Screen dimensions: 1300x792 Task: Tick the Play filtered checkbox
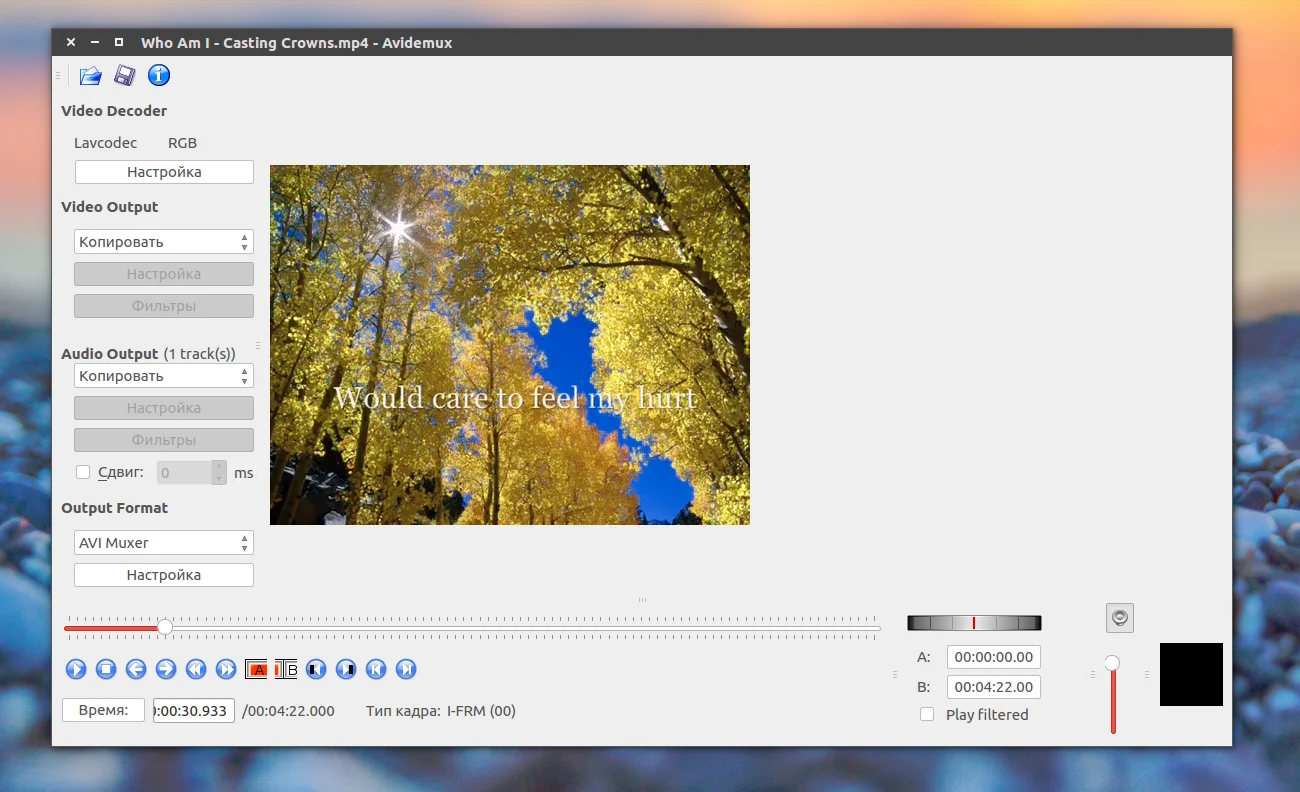[x=927, y=714]
